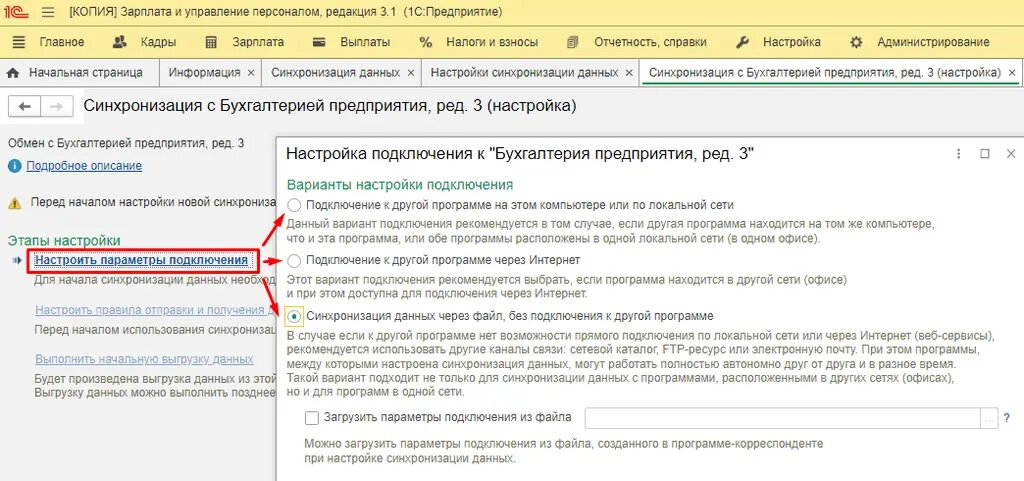Open the Подробное описание link
1024x481 pixels.
point(84,166)
